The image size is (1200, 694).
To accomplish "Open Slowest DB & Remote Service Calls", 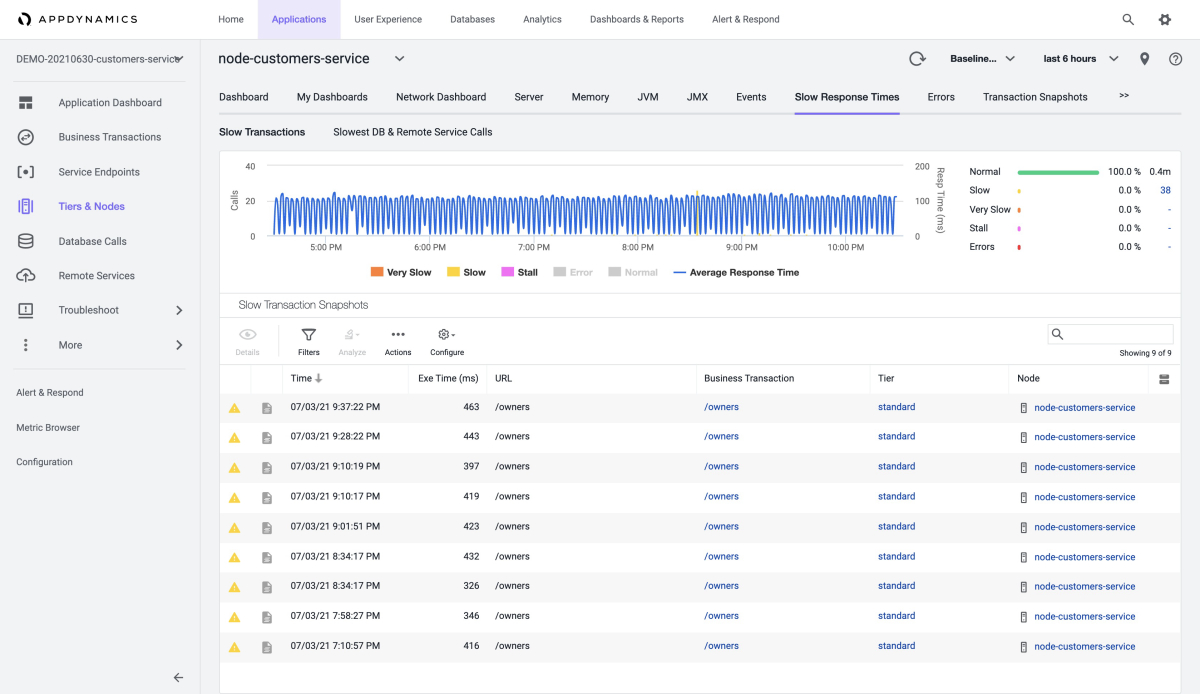I will [412, 132].
